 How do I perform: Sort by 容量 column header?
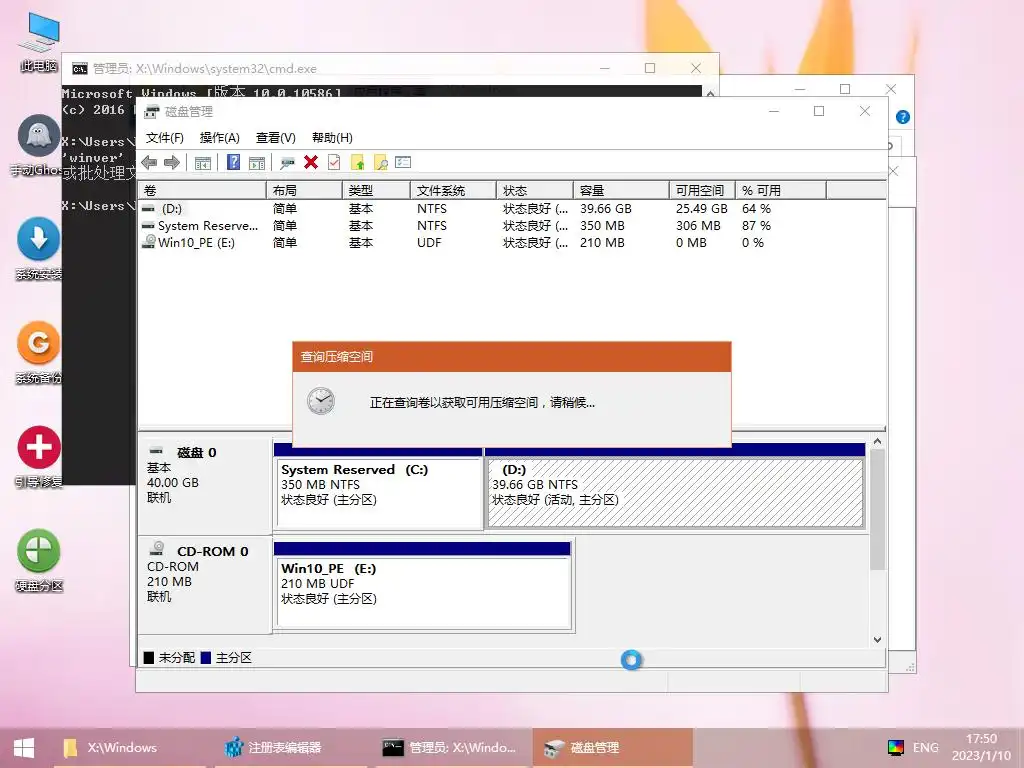621,190
